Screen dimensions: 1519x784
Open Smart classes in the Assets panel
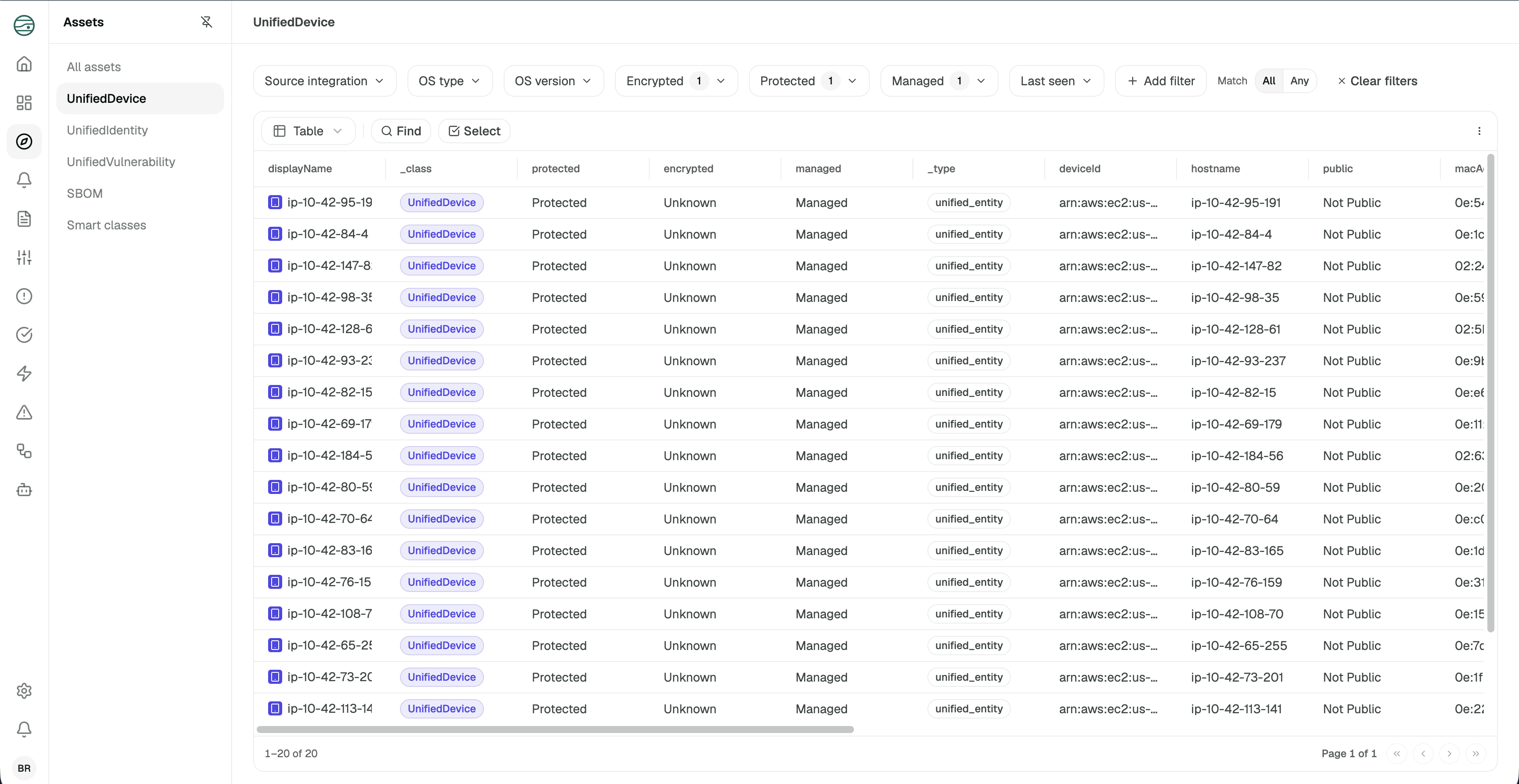(140, 225)
